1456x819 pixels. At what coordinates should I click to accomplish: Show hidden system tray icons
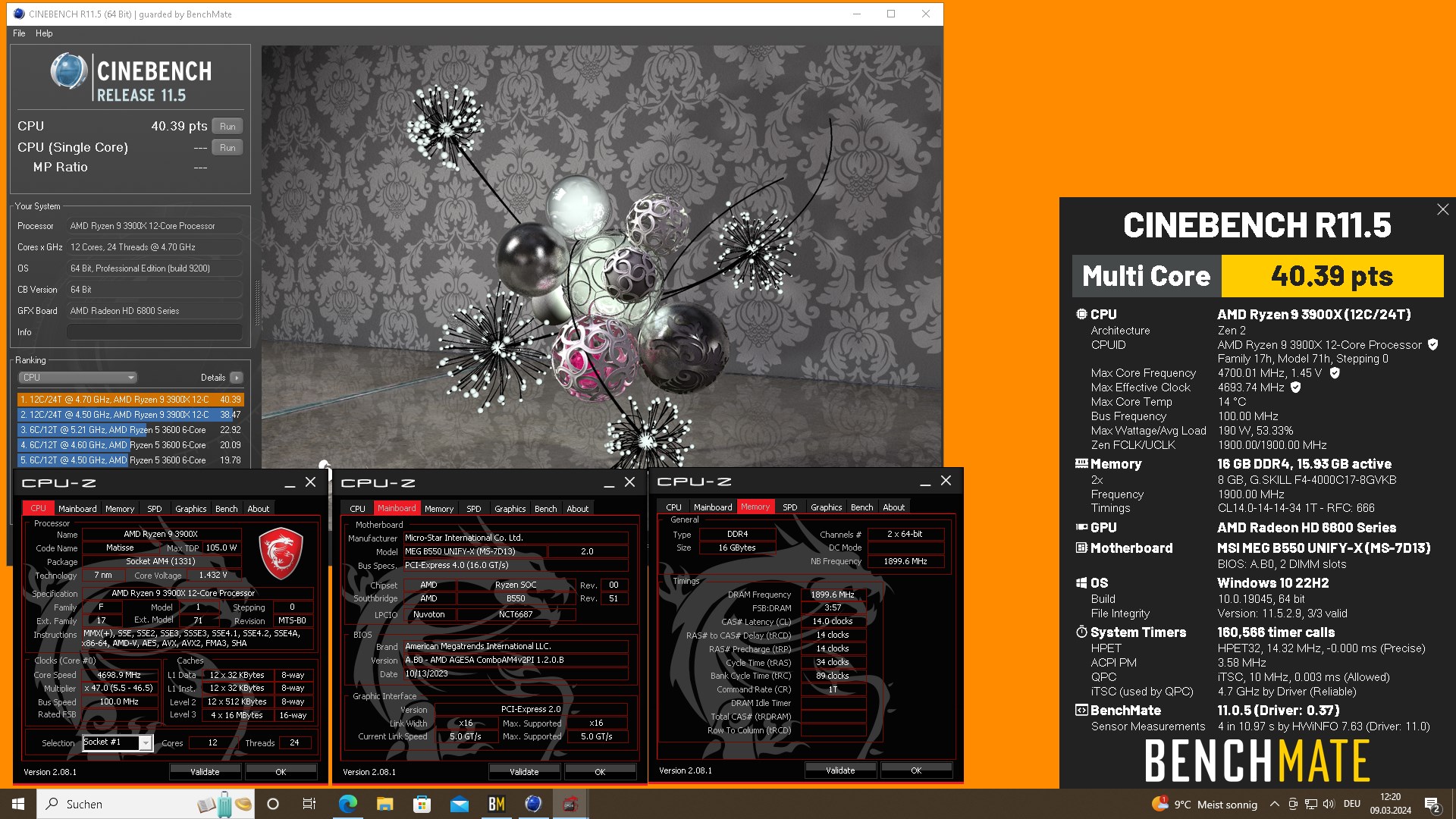(x=1275, y=804)
